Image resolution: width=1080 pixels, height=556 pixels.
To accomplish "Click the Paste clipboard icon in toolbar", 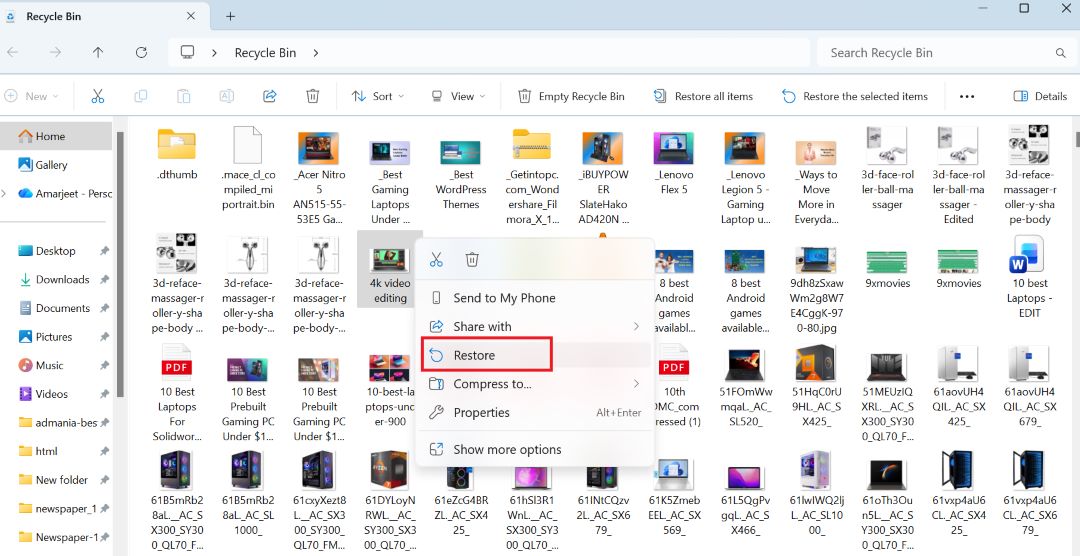I will tap(183, 96).
